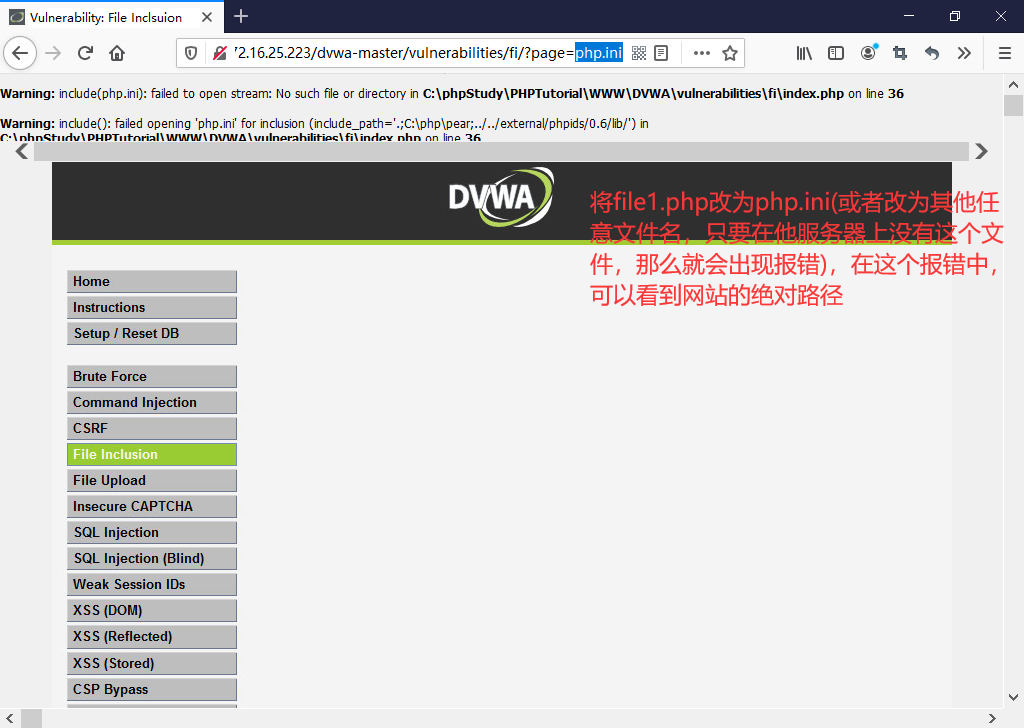The image size is (1024, 728).
Task: Select Command Injection in sidebar
Action: tap(152, 403)
